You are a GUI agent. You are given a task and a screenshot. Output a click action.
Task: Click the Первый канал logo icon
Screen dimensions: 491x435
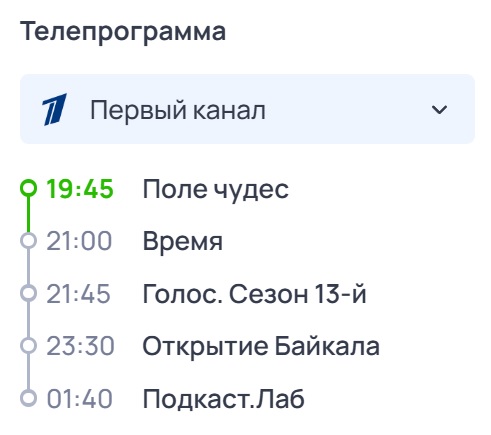(x=54, y=109)
